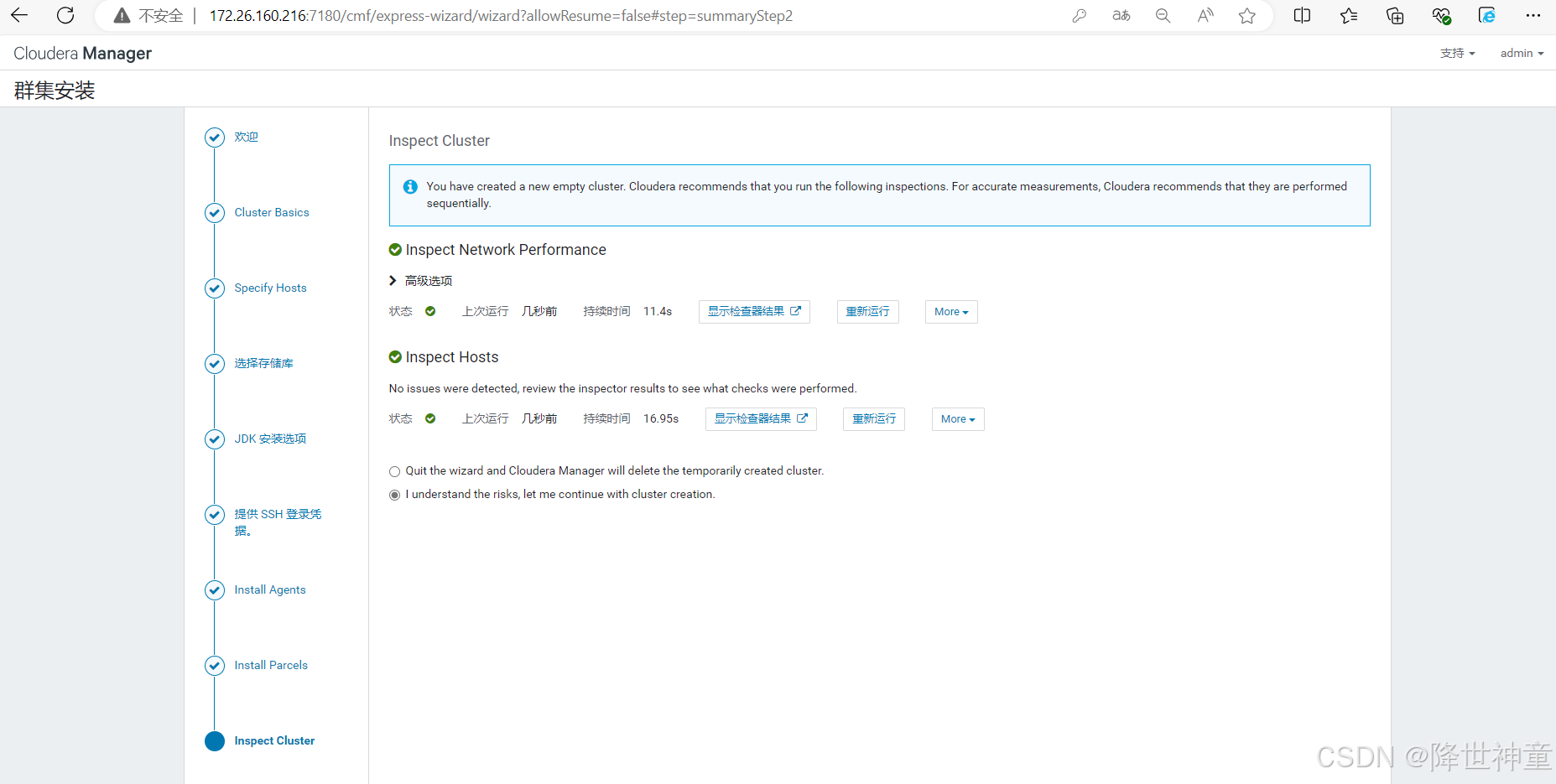Image resolution: width=1556 pixels, height=784 pixels.
Task: Go to the 欢迎 wizard step
Action: pos(246,138)
